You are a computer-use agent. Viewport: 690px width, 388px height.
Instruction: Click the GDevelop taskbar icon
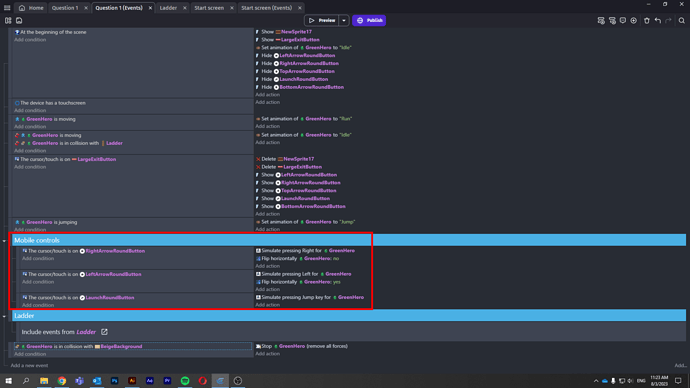click(x=220, y=381)
